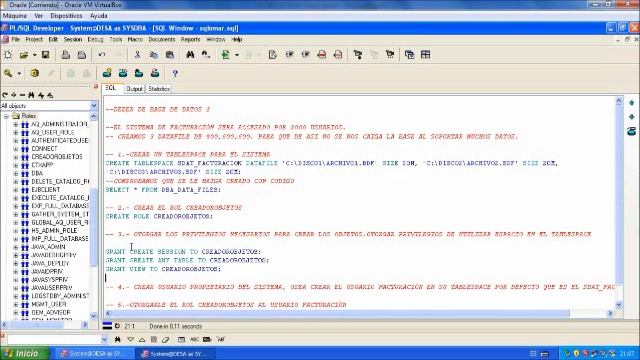Image resolution: width=640 pixels, height=360 pixels.
Task: Print the current window via the printer icon
Action: click(x=65, y=55)
